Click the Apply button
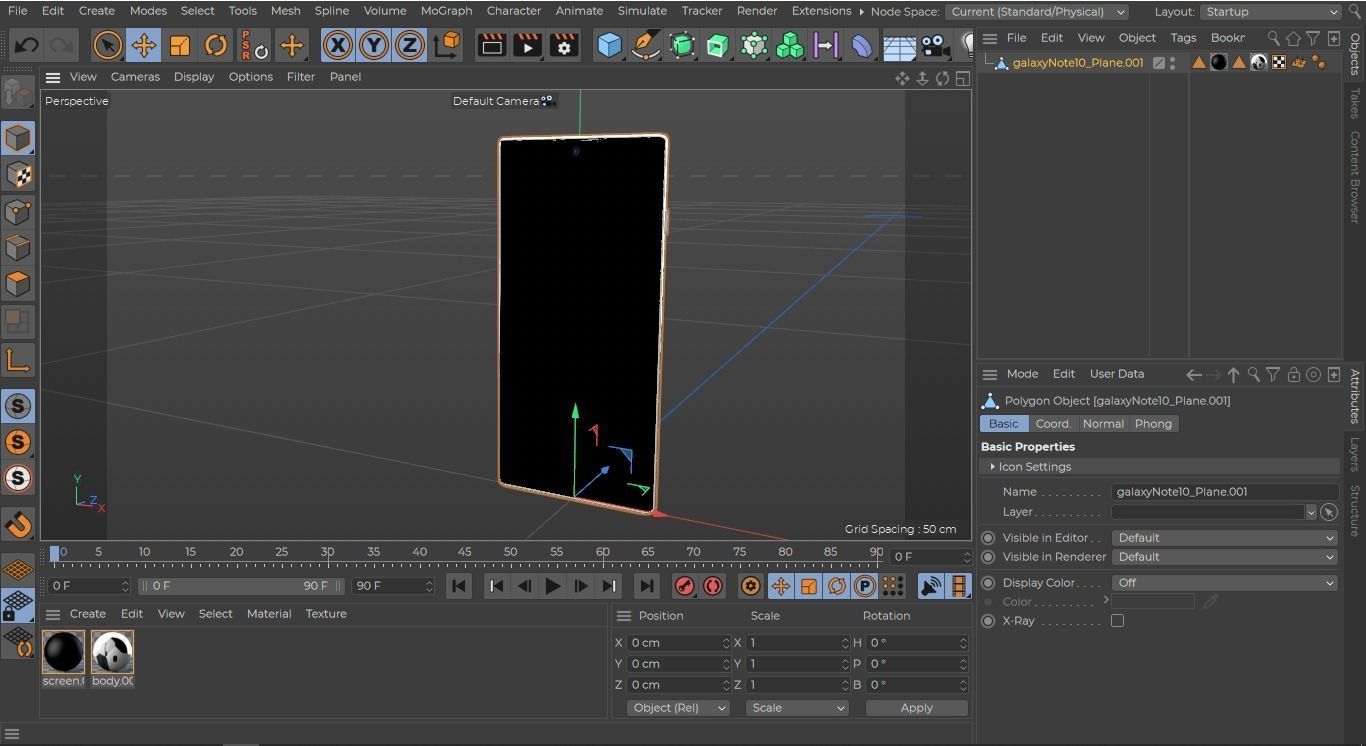 click(x=916, y=708)
